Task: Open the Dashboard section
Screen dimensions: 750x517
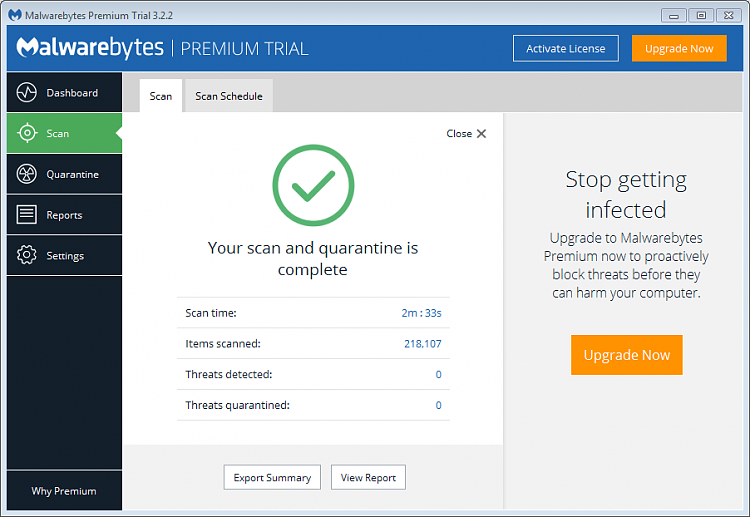Action: click(x=65, y=92)
